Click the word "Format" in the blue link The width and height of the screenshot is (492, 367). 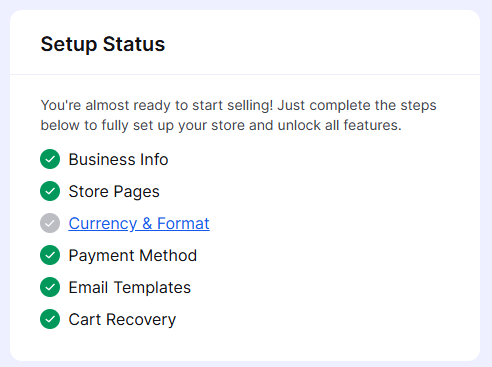click(183, 223)
